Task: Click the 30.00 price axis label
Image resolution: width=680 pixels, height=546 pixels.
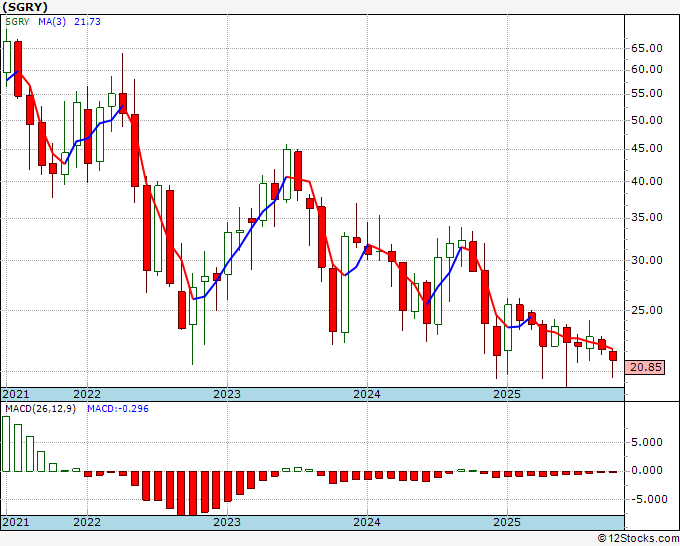Action: point(646,260)
